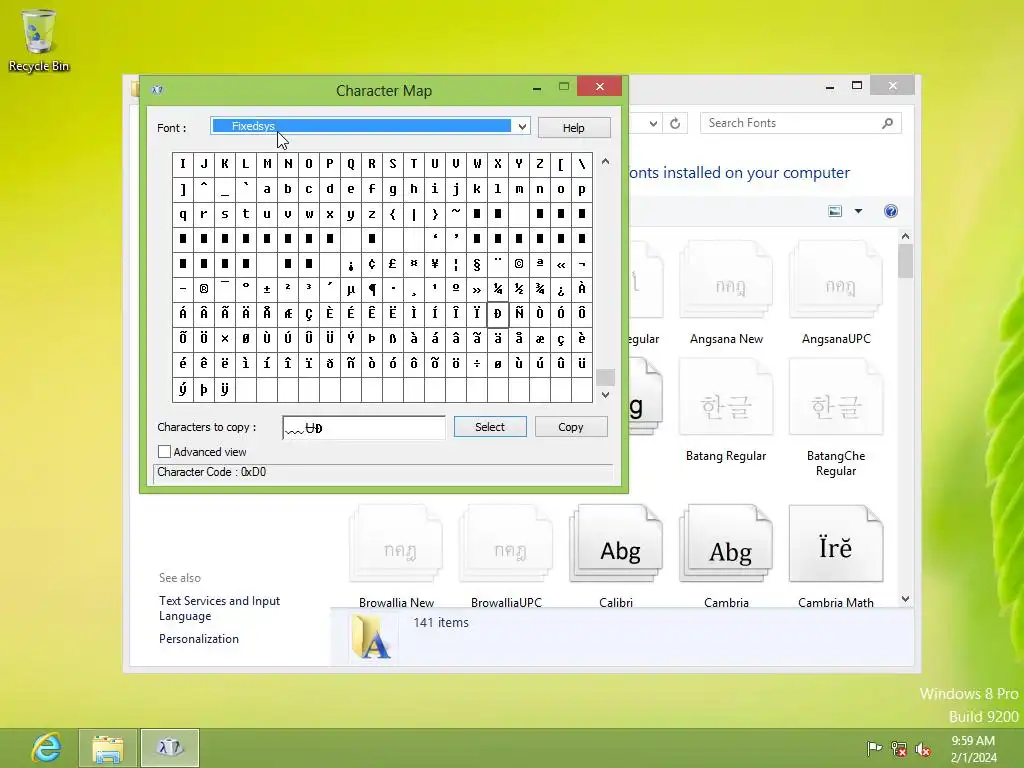Viewport: 1024px width, 768px height.
Task: Click the muted volume tray icon
Action: pyautogui.click(x=923, y=748)
